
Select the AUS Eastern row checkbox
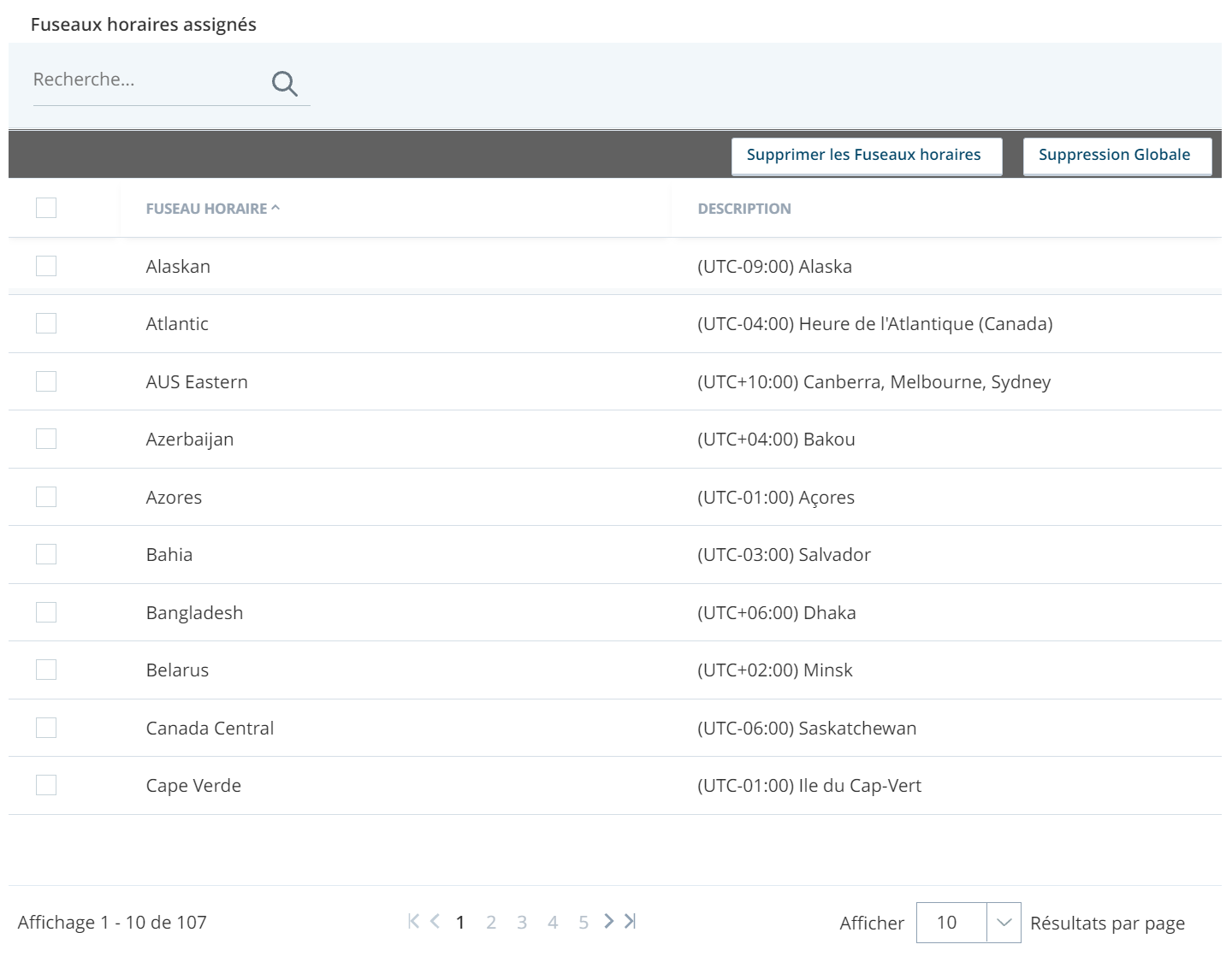[46, 381]
